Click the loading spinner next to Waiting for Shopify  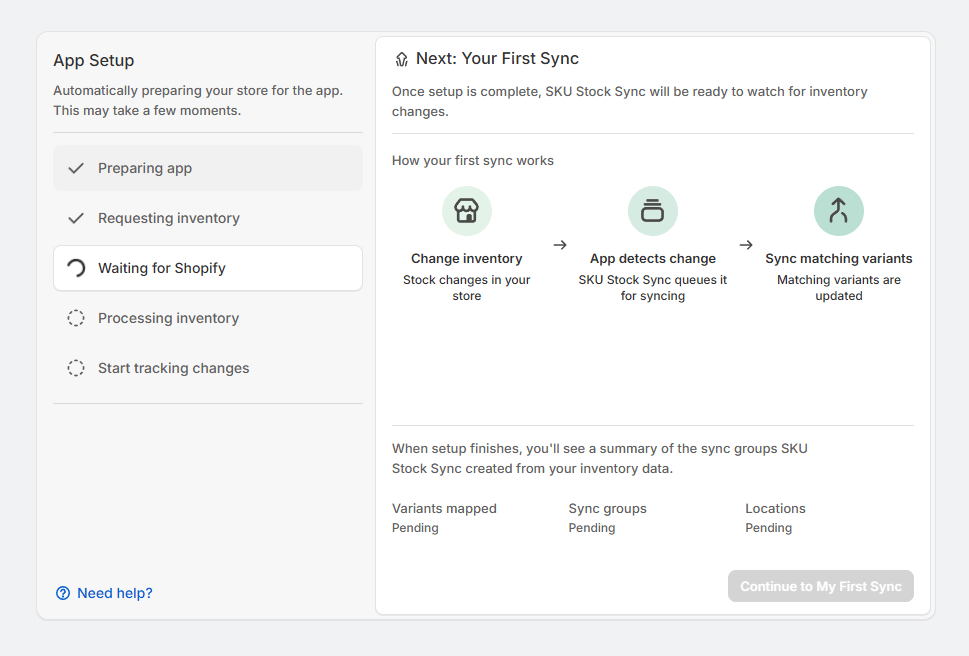(76, 268)
